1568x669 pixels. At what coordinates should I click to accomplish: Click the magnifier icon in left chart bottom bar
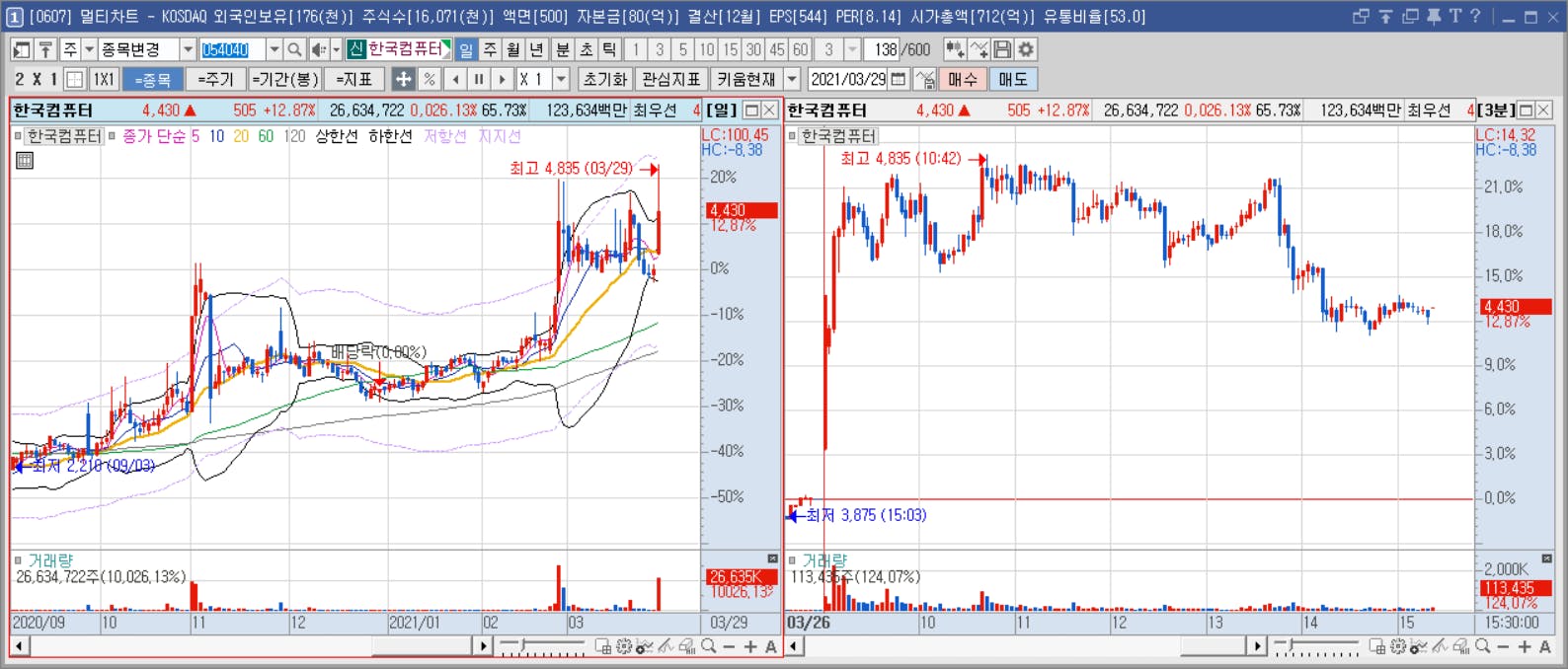pos(708,646)
